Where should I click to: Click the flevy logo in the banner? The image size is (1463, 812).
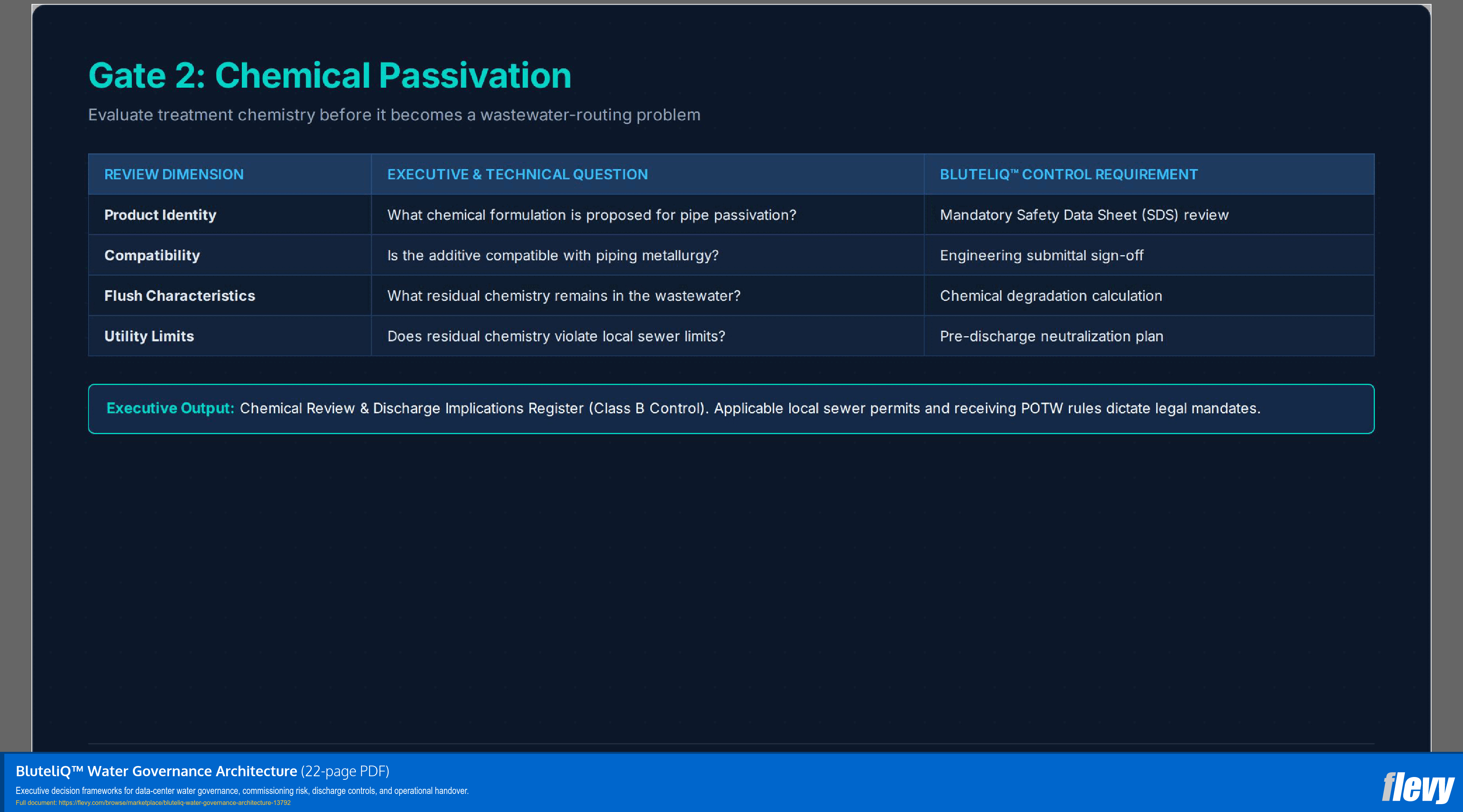[1417, 788]
